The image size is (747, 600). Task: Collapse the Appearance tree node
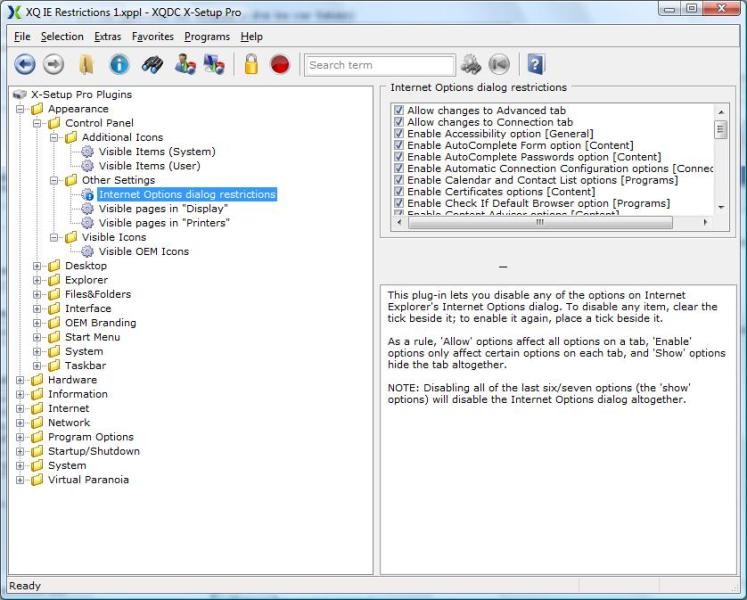pos(20,109)
